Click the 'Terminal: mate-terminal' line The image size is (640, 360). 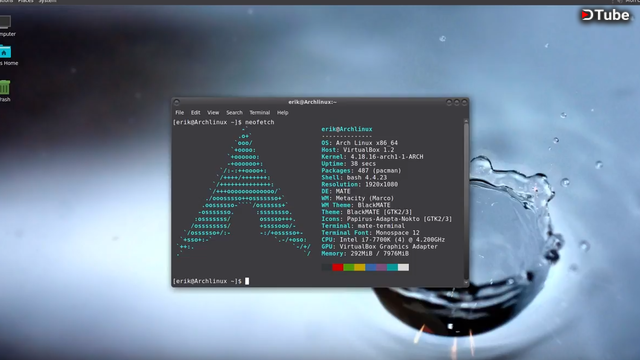pos(363,226)
